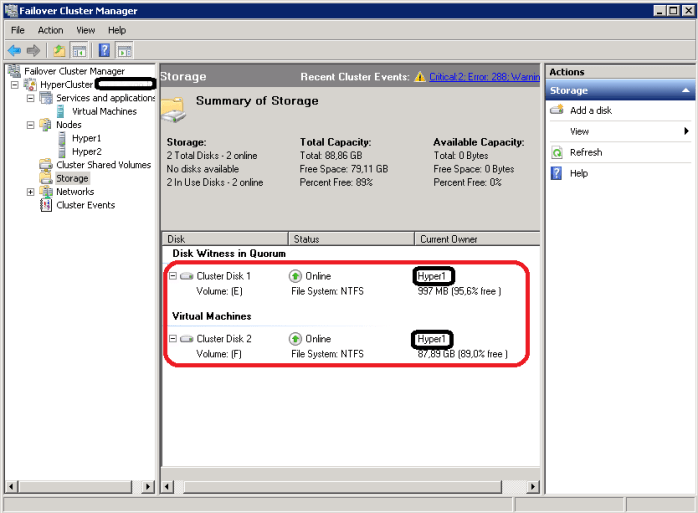
Task: Collapse the Cluster Disk 1 row
Action: coord(172,276)
